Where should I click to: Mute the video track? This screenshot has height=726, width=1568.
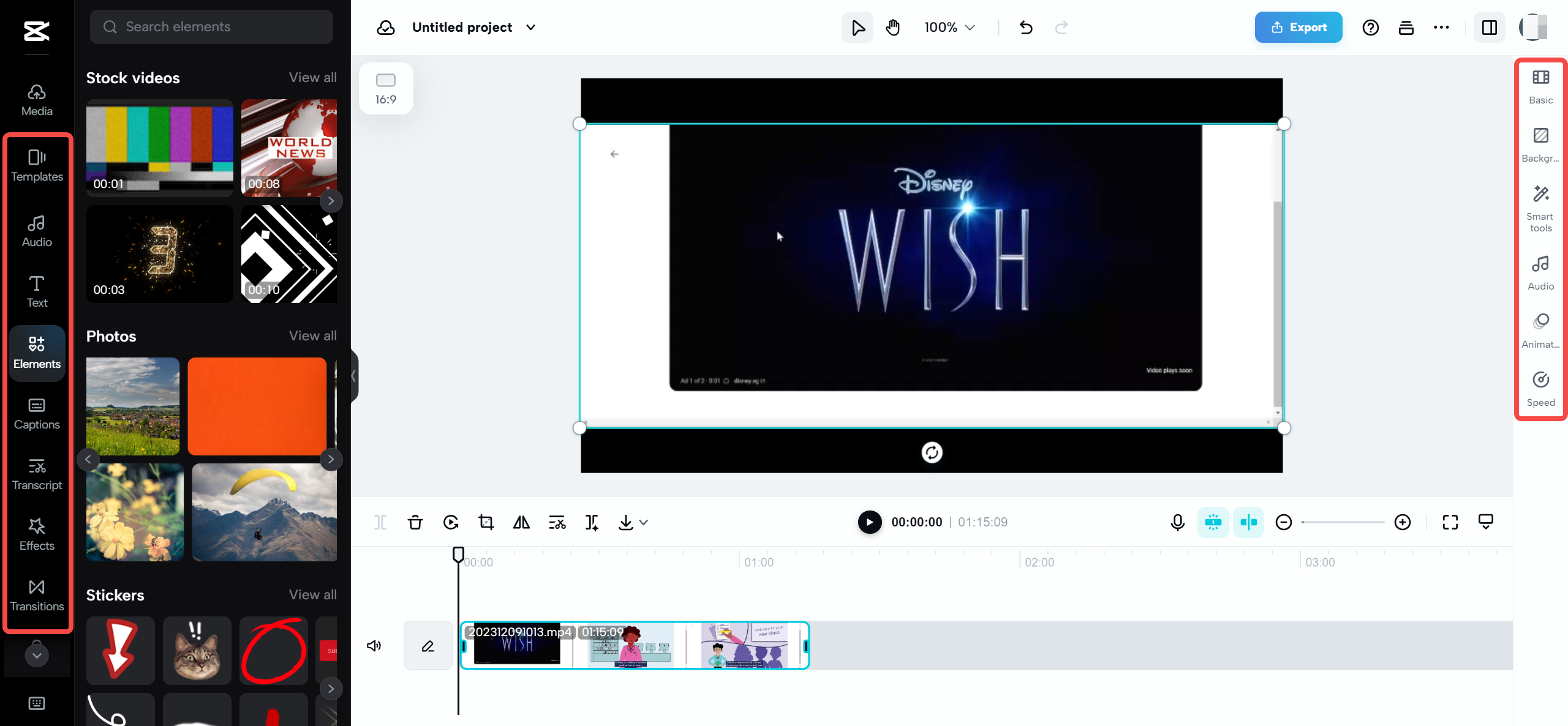374,645
